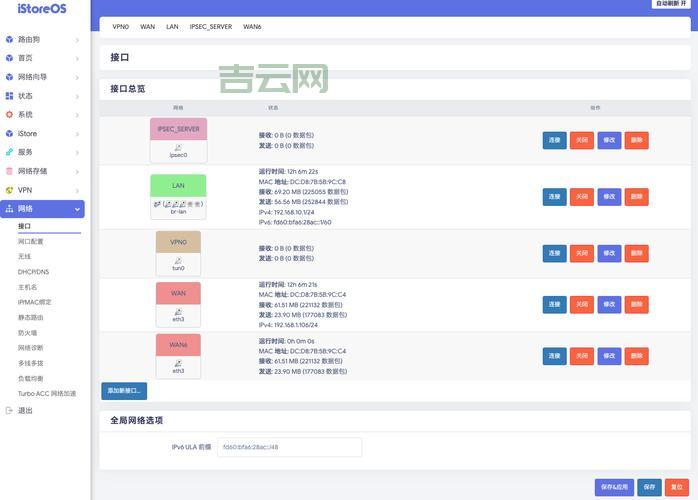Image resolution: width=698 pixels, height=500 pixels.
Task: Click the IPv6 ULA 前缀 input field
Action: (289, 447)
